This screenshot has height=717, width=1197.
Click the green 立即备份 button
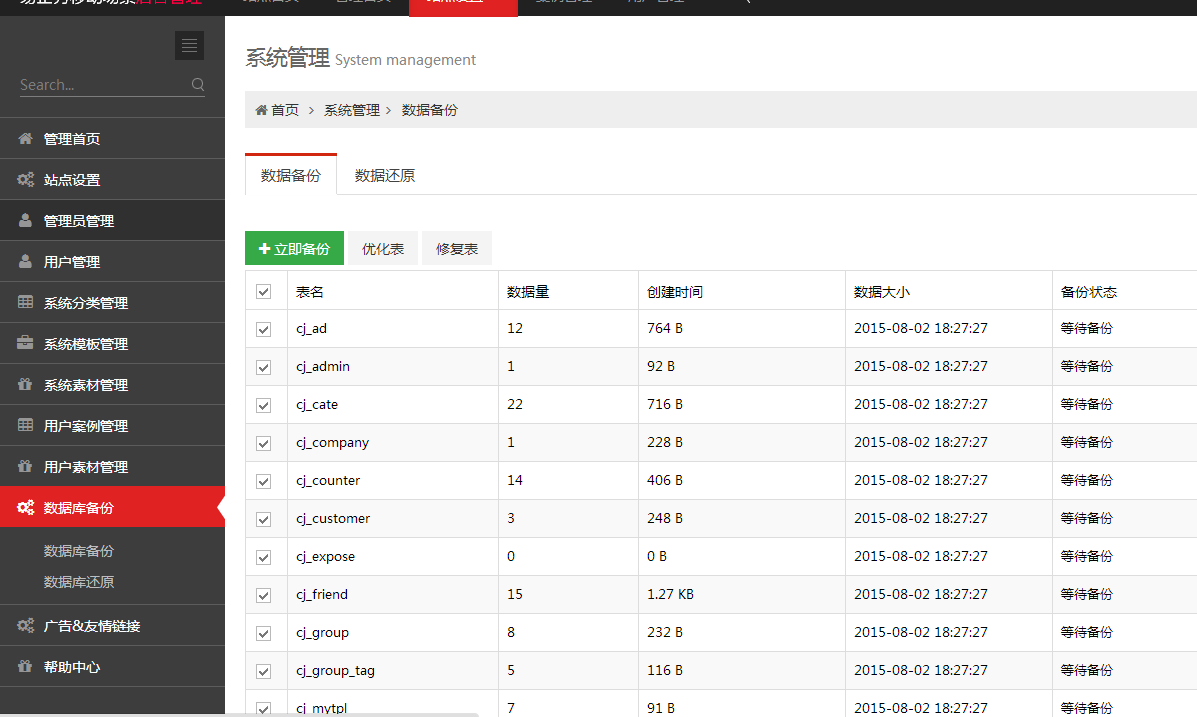click(294, 249)
